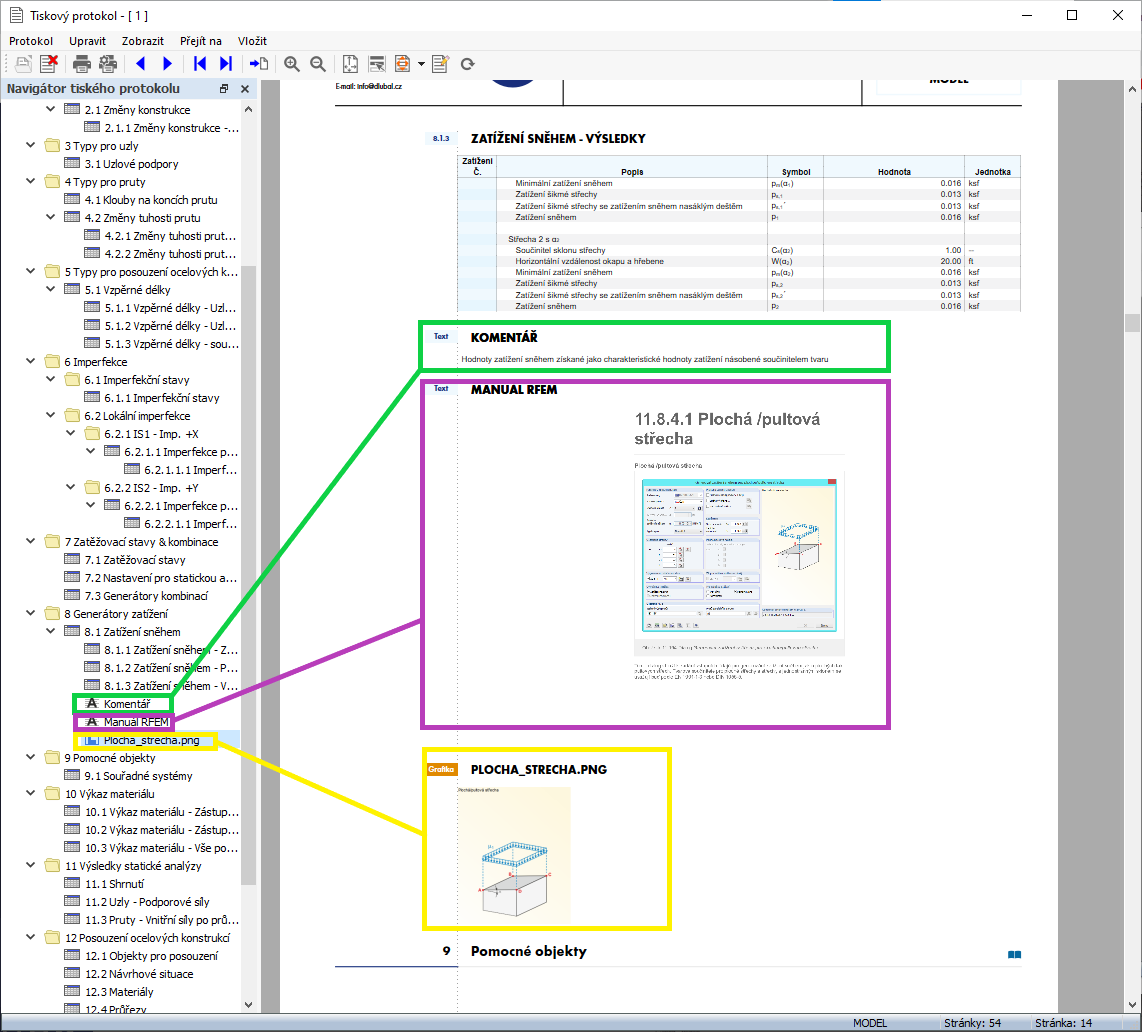Viewport: 1142px width, 1032px height.
Task: Collapse the 6 Imperfekce folder
Action: (31, 361)
